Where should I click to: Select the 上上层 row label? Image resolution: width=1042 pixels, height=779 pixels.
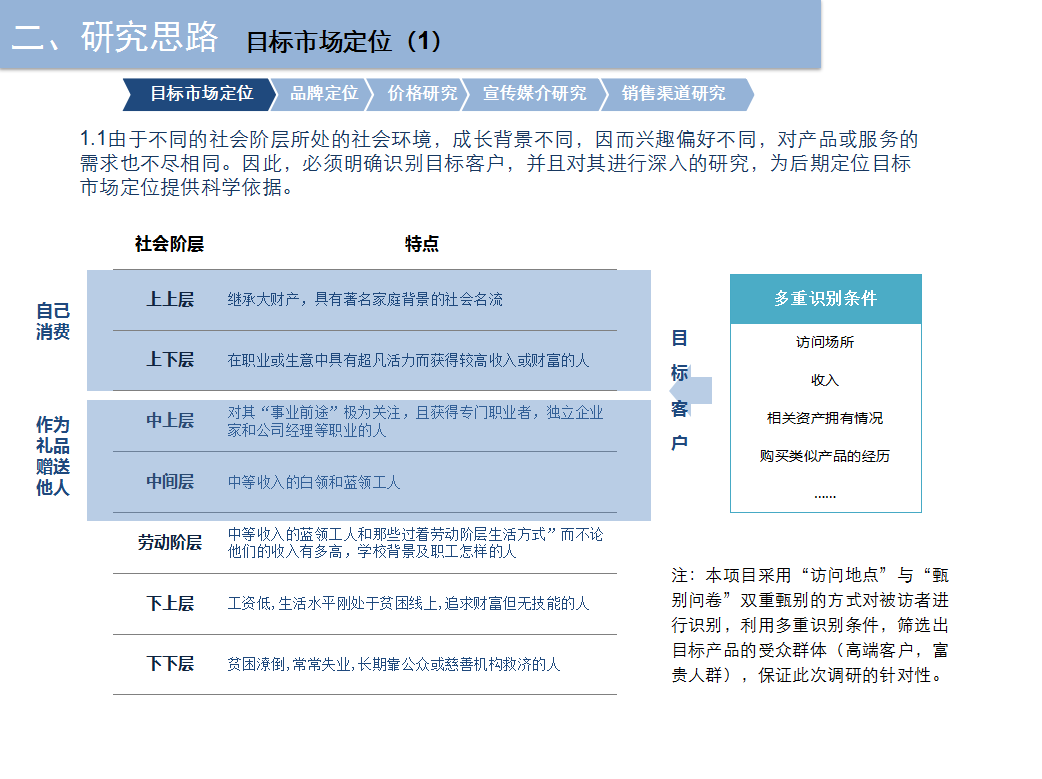(x=170, y=300)
